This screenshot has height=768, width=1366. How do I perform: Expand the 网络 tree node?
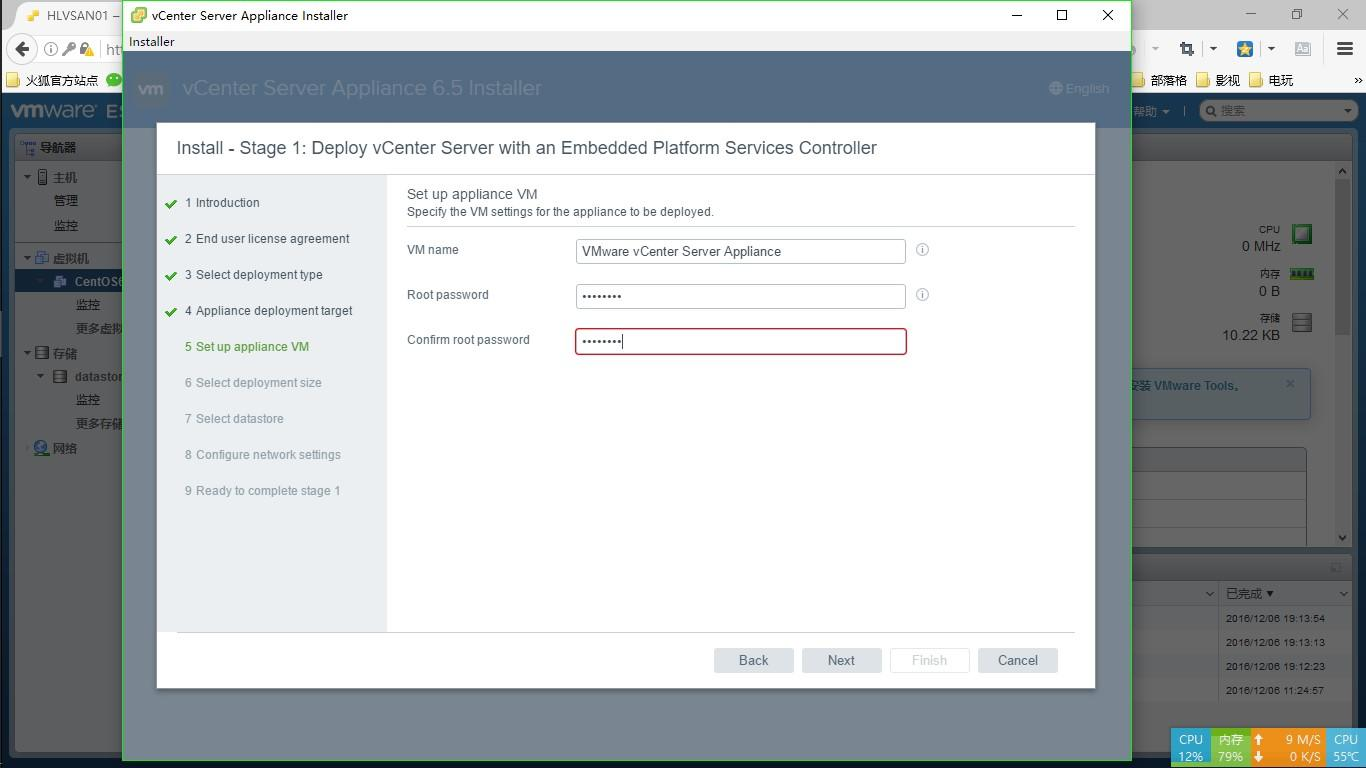[x=28, y=449]
